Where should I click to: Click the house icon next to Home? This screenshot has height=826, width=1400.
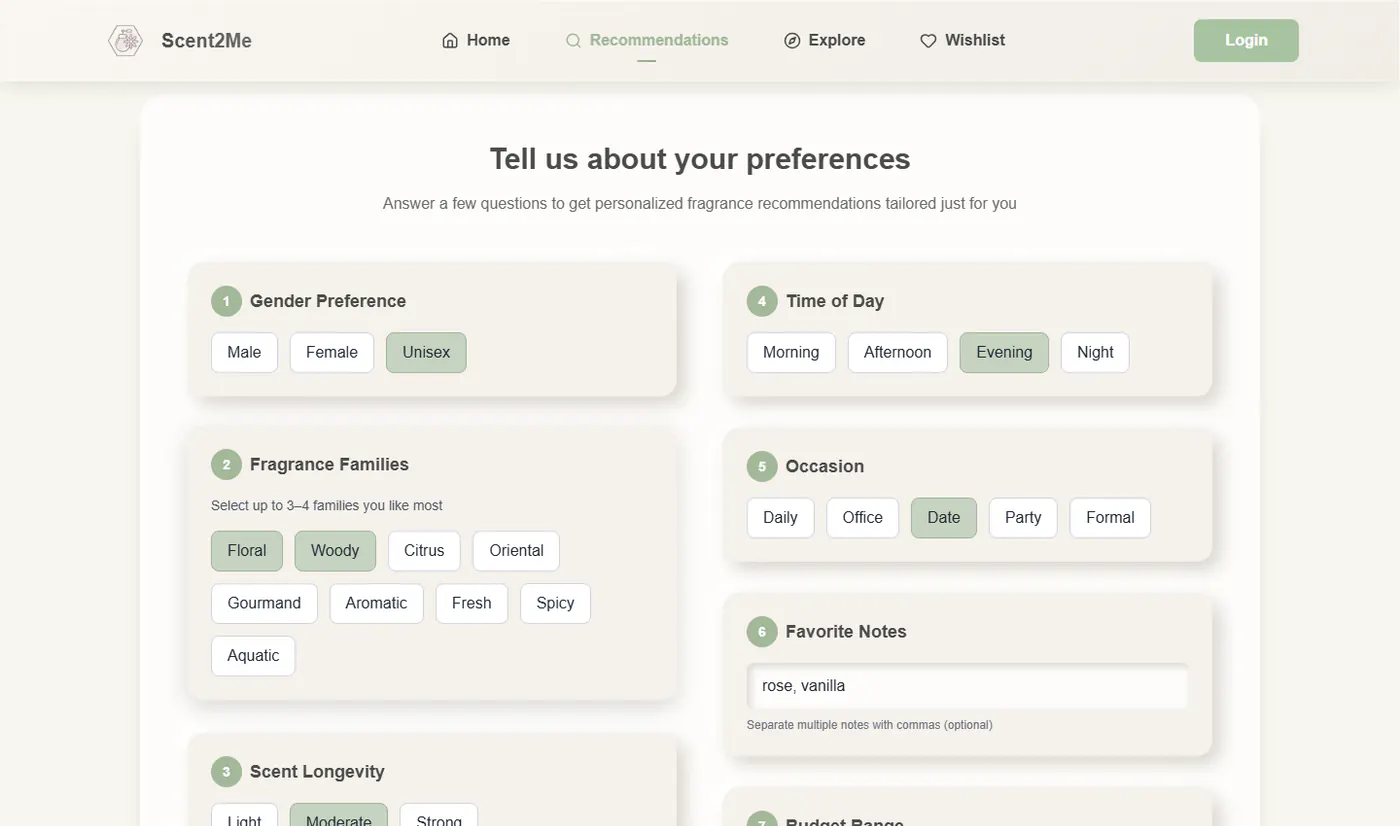(x=450, y=41)
